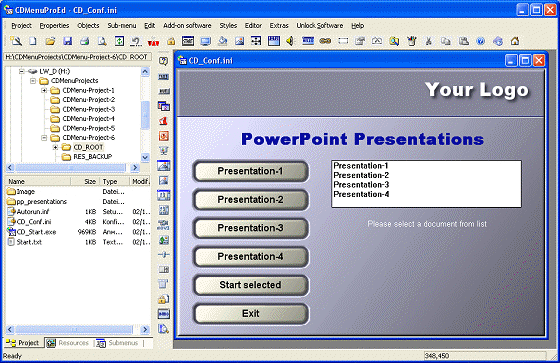This screenshot has height=363, width=560.
Task: Click the help bubble icon in vertical toolbar
Action: pyautogui.click(x=164, y=61)
